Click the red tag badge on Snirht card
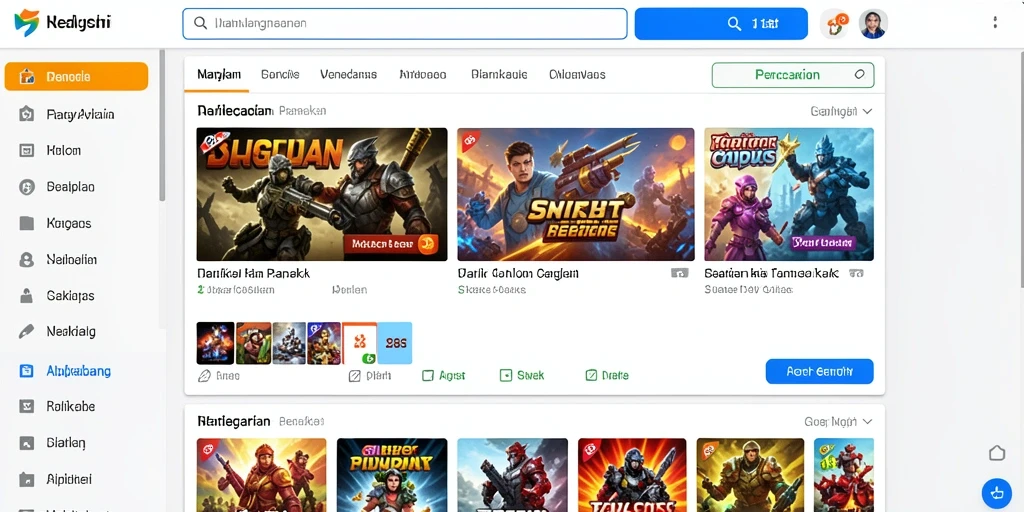The height and width of the screenshot is (512, 1024). 468,140
